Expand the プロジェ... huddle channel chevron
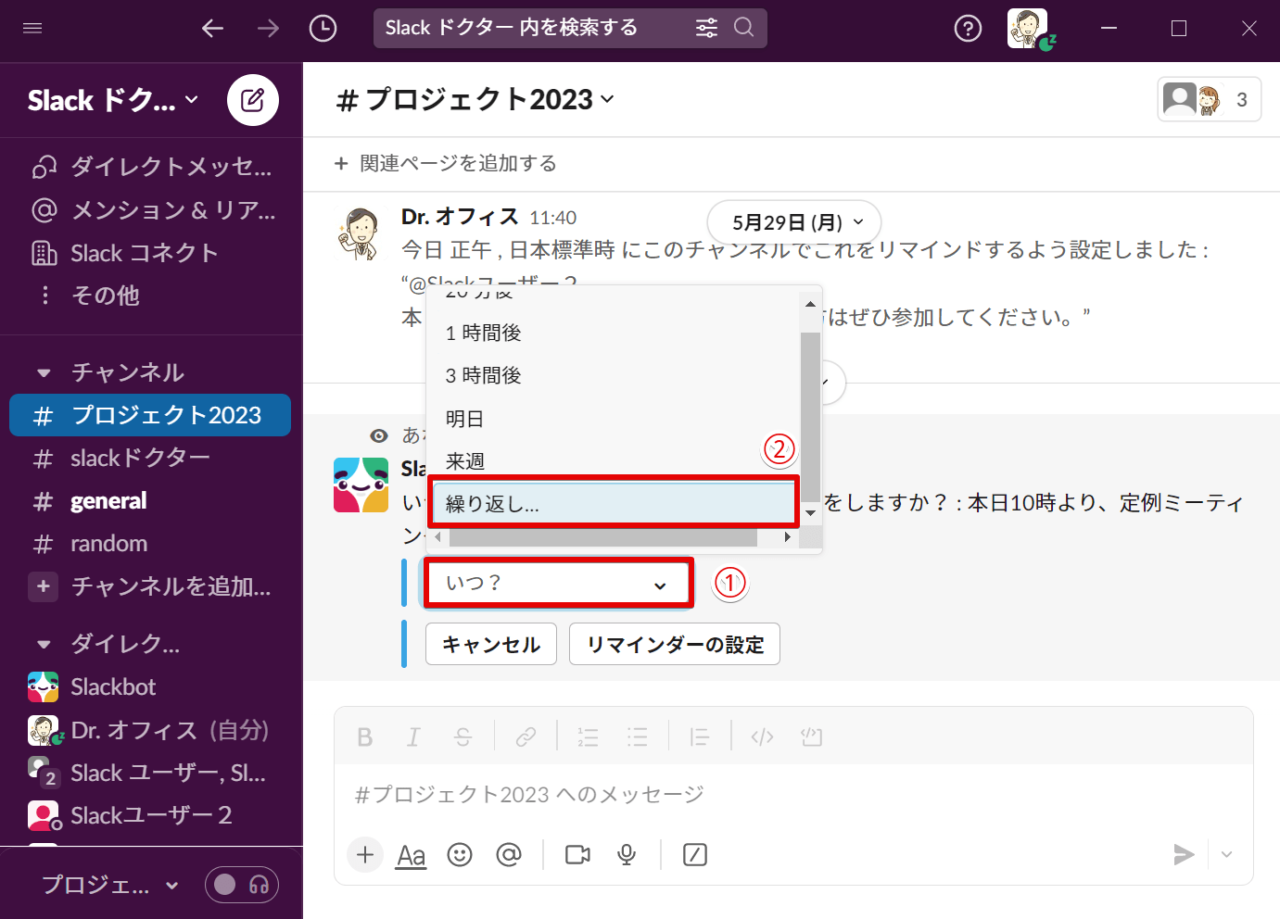The image size is (1280, 919). pos(172,886)
